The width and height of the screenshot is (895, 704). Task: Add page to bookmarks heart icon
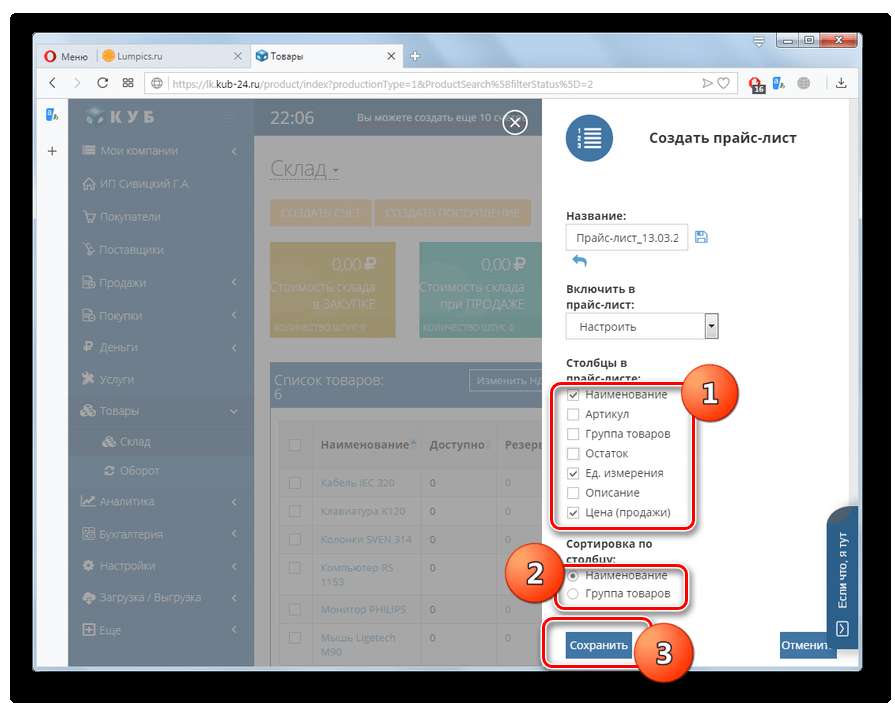click(x=723, y=83)
